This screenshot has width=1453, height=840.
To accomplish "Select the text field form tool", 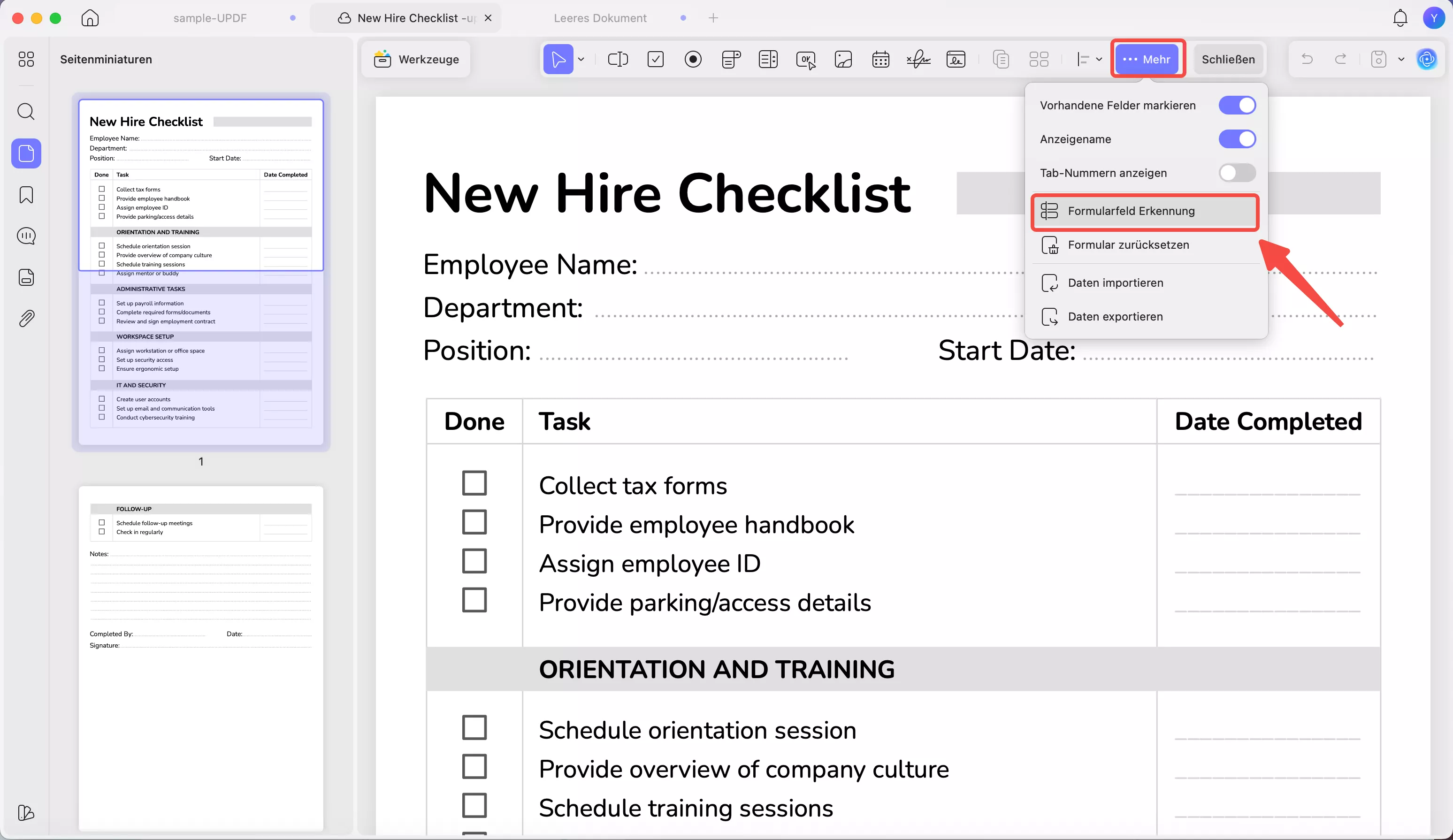I will pyautogui.click(x=618, y=60).
